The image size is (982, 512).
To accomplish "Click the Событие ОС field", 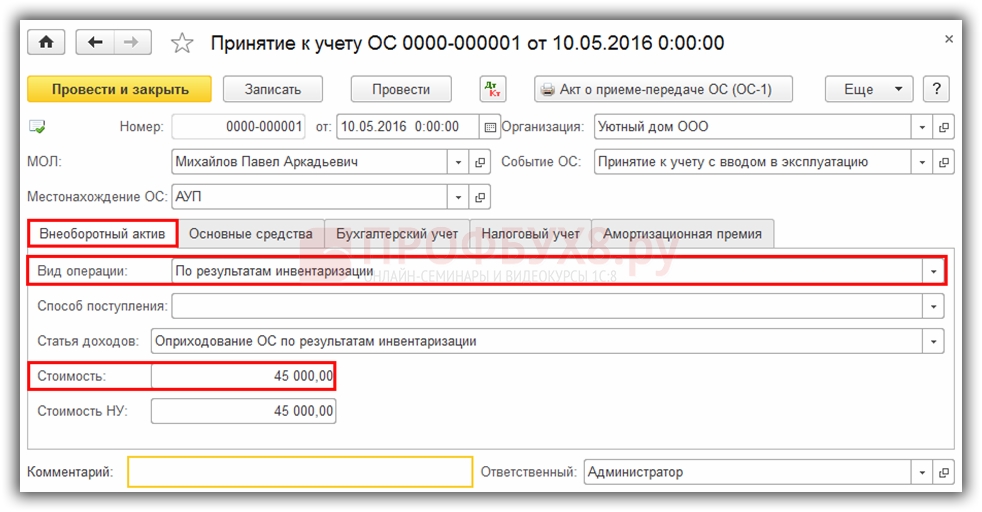I will pos(752,162).
